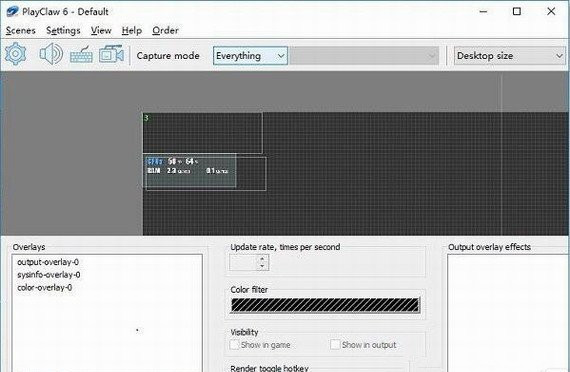
Task: Click the striped Color filter swatch
Action: point(325,305)
